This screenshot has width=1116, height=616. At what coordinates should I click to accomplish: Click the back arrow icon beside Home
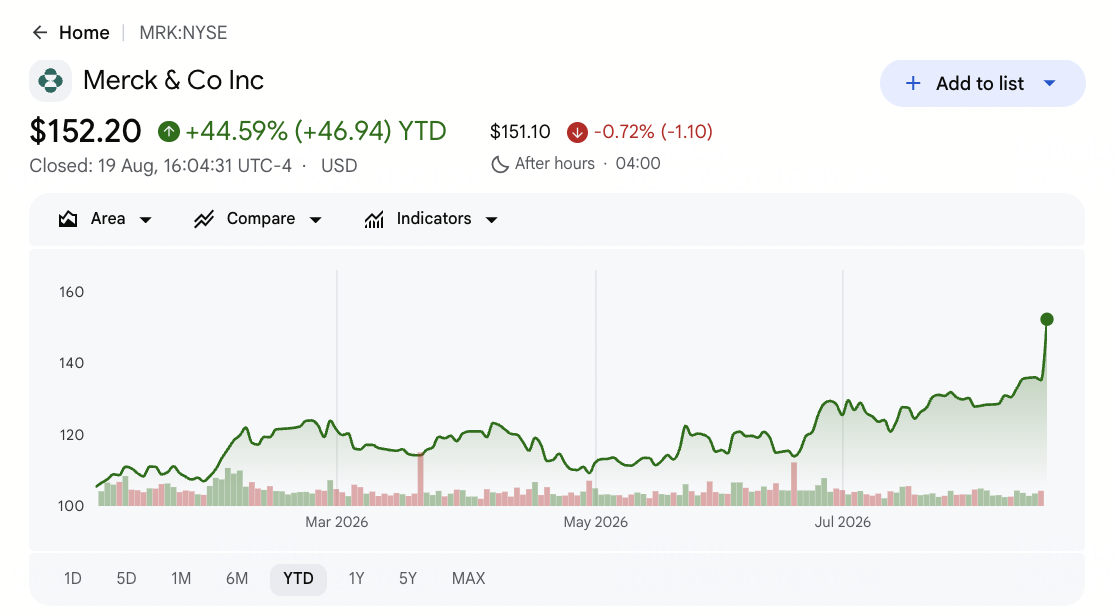[40, 33]
